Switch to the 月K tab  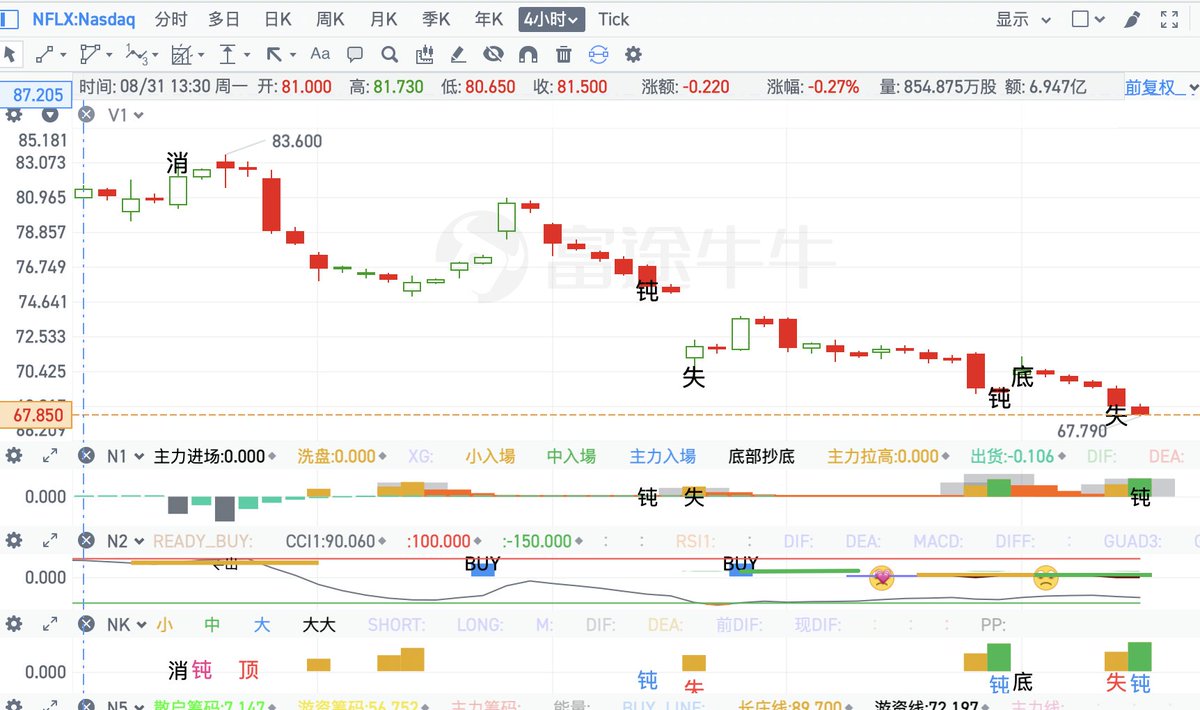(383, 19)
